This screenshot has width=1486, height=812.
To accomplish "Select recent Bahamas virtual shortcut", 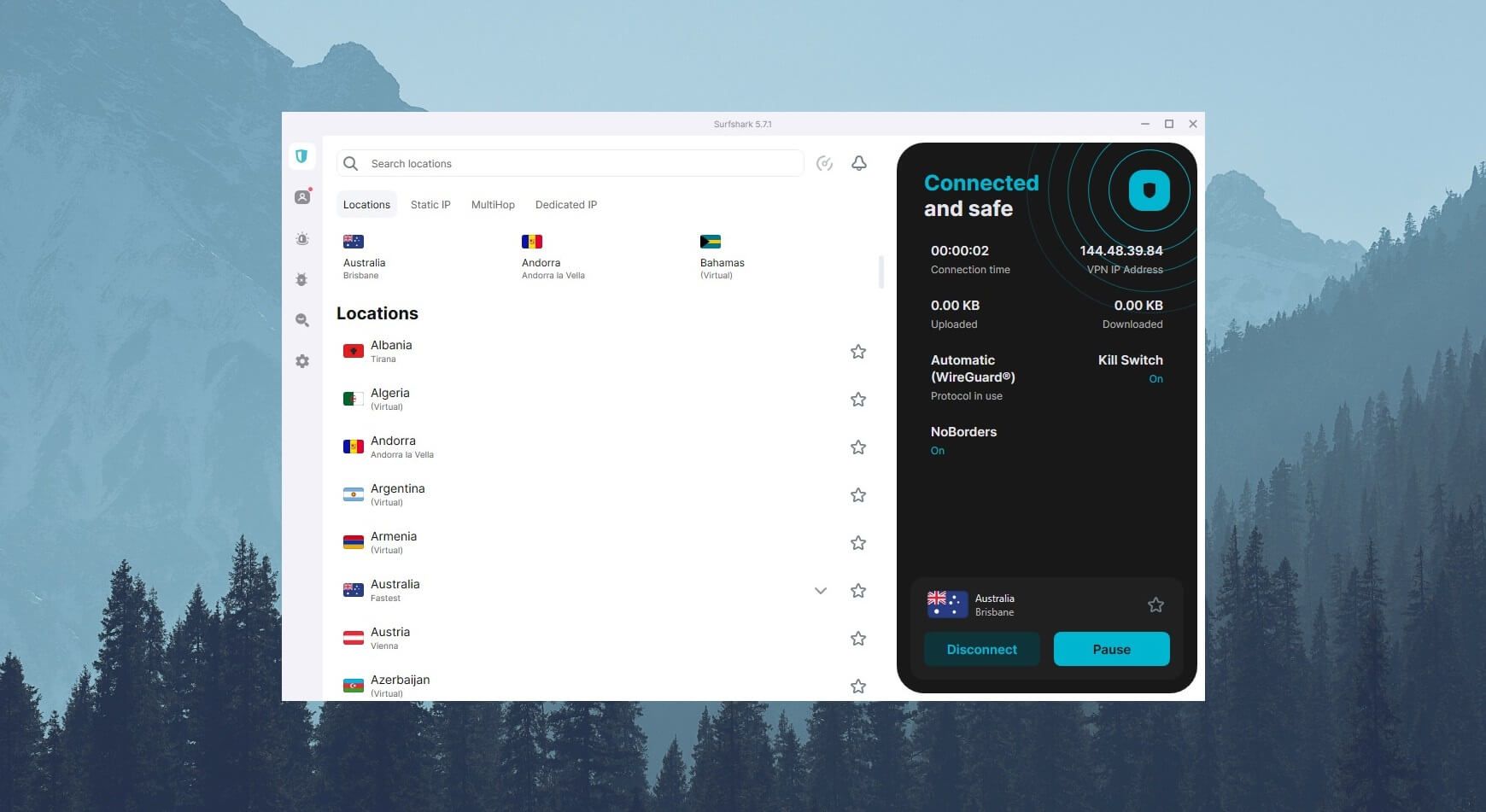I will [723, 257].
